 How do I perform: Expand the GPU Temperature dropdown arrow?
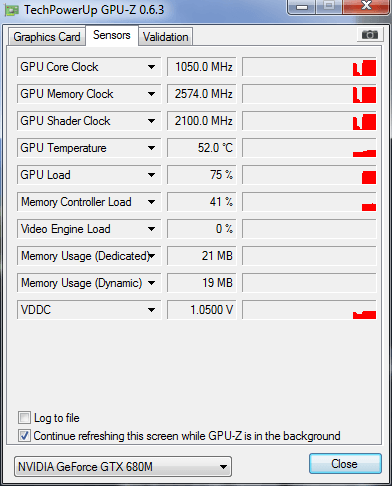(151, 148)
